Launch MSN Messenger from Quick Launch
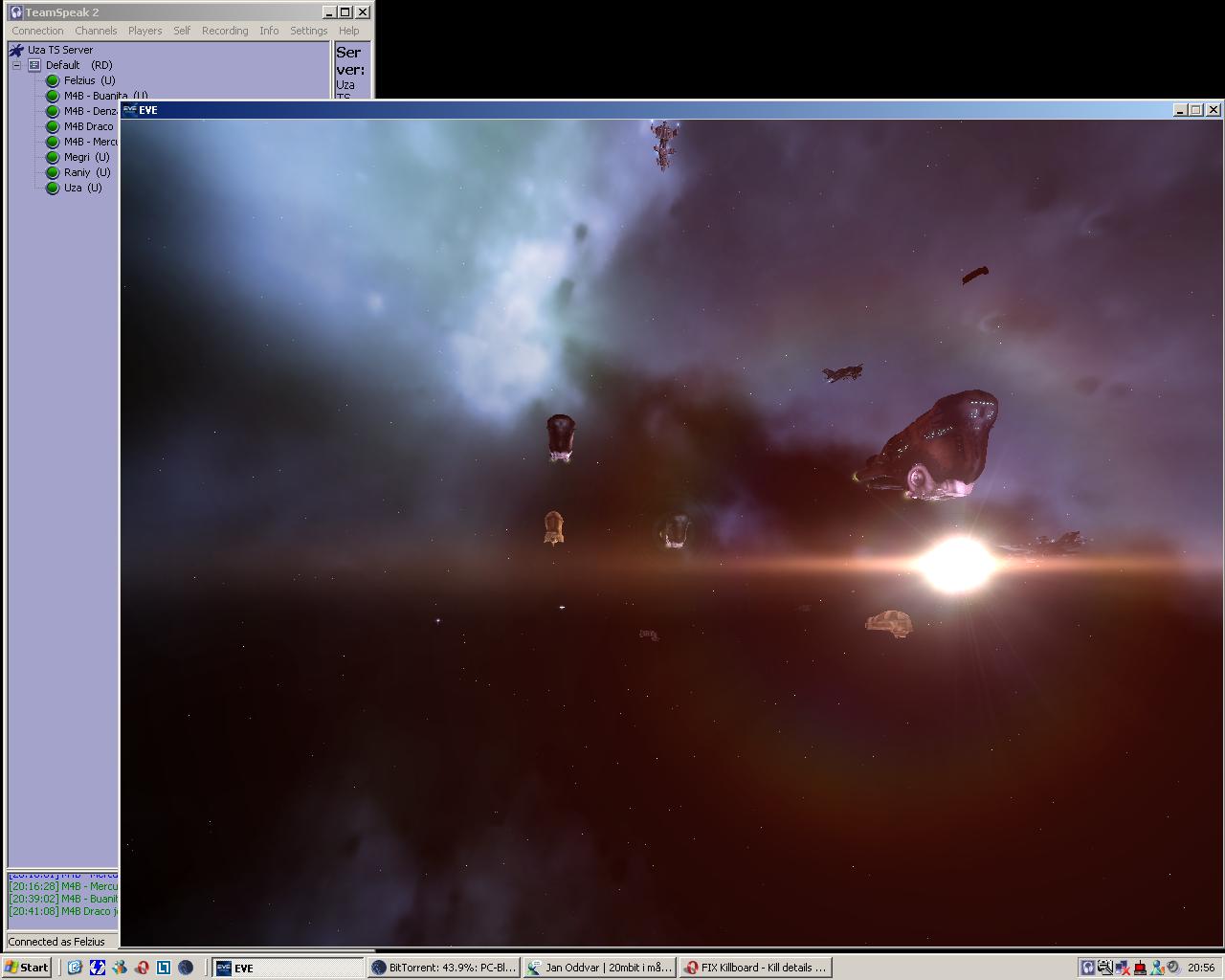1225x980 pixels. pyautogui.click(x=119, y=968)
